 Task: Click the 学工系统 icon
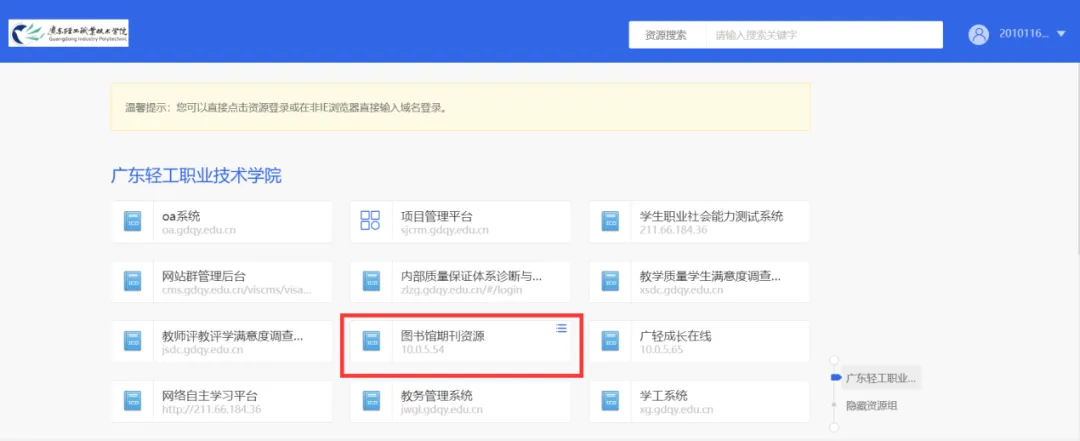[x=610, y=400]
